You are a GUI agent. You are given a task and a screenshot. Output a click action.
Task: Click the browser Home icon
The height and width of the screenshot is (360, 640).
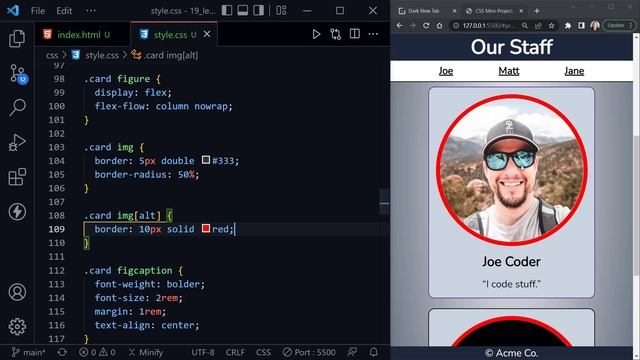point(440,25)
